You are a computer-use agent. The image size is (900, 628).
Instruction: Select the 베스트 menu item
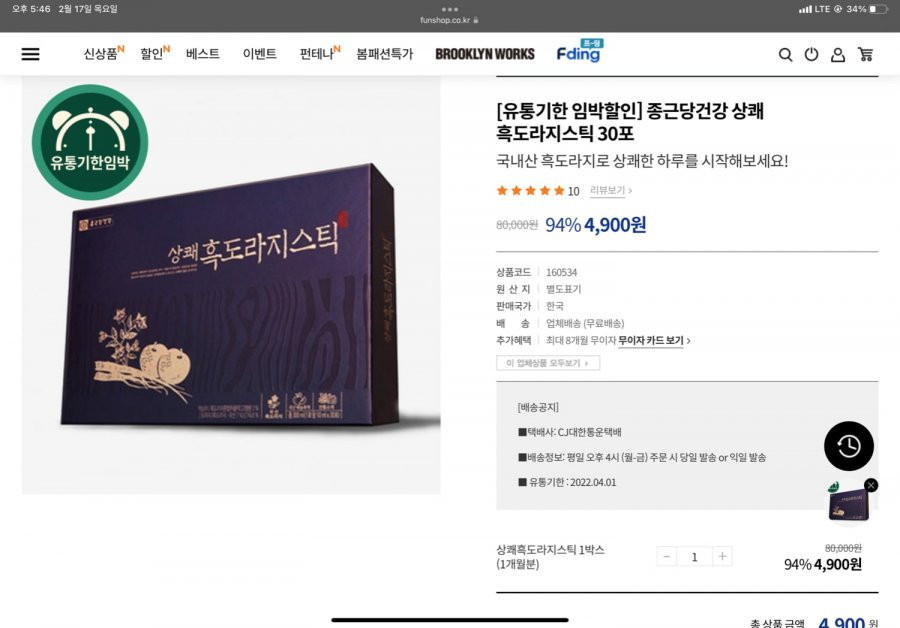tap(203, 54)
